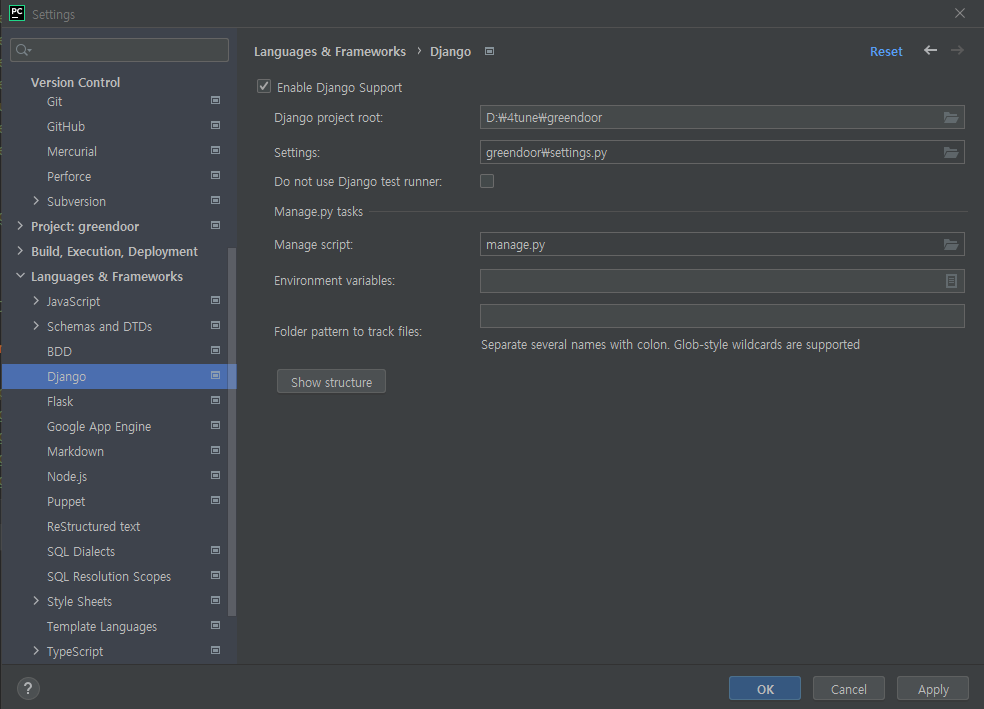The width and height of the screenshot is (984, 709).
Task: Click the Reset link
Action: click(x=886, y=51)
